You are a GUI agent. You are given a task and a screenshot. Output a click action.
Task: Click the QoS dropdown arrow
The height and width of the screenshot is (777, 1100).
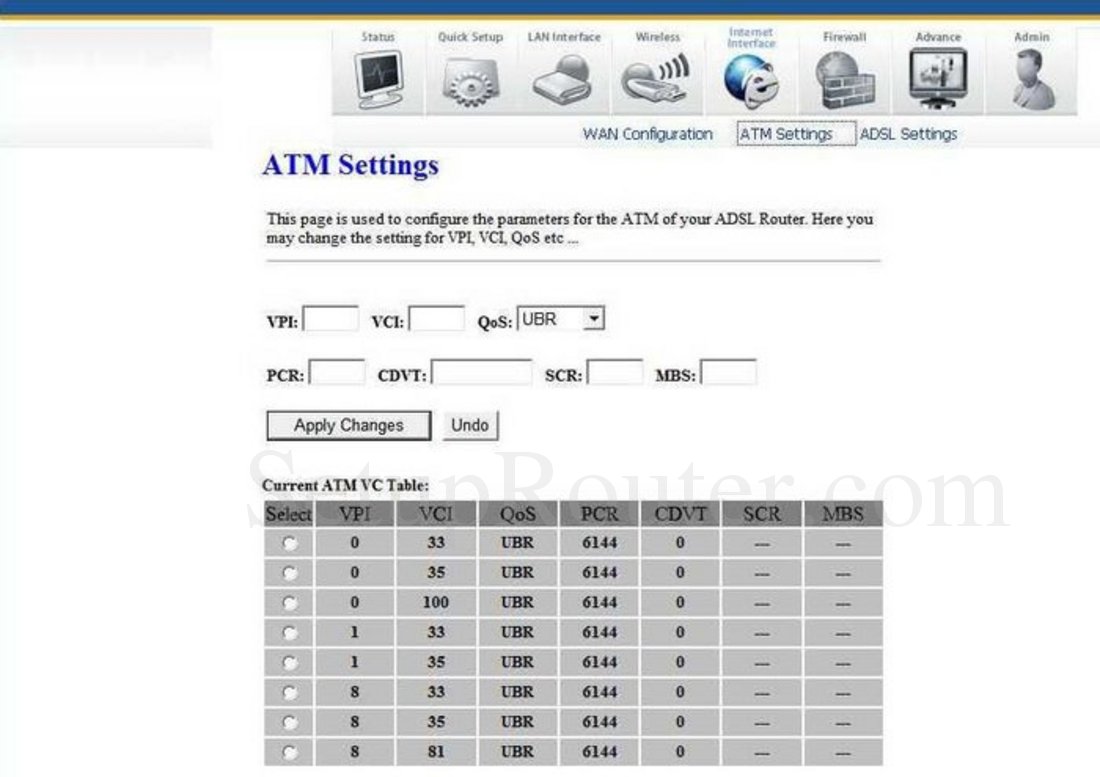[x=594, y=317]
